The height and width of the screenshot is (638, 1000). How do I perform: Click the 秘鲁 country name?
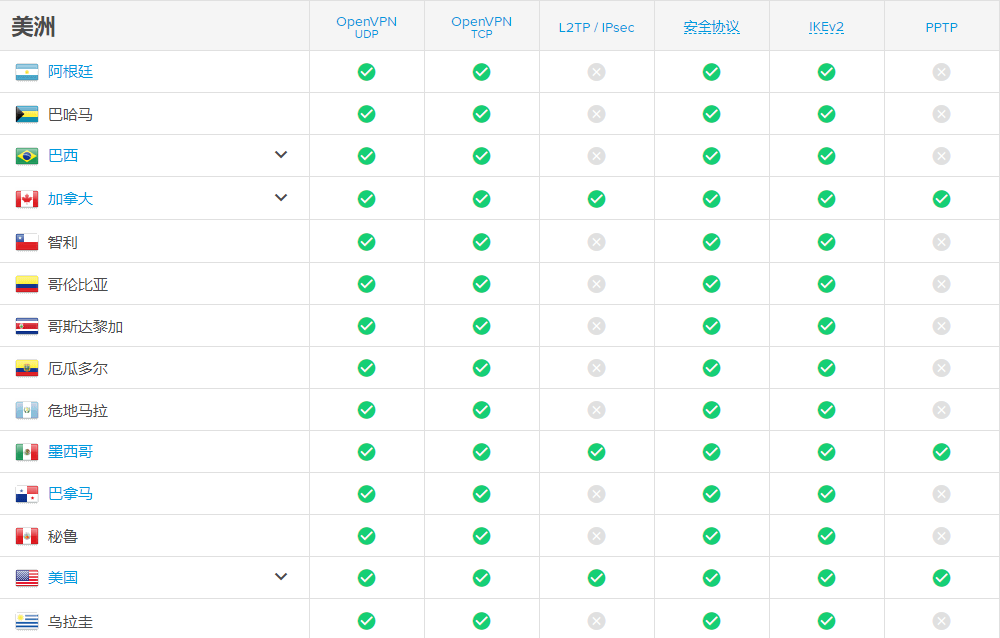point(62,537)
